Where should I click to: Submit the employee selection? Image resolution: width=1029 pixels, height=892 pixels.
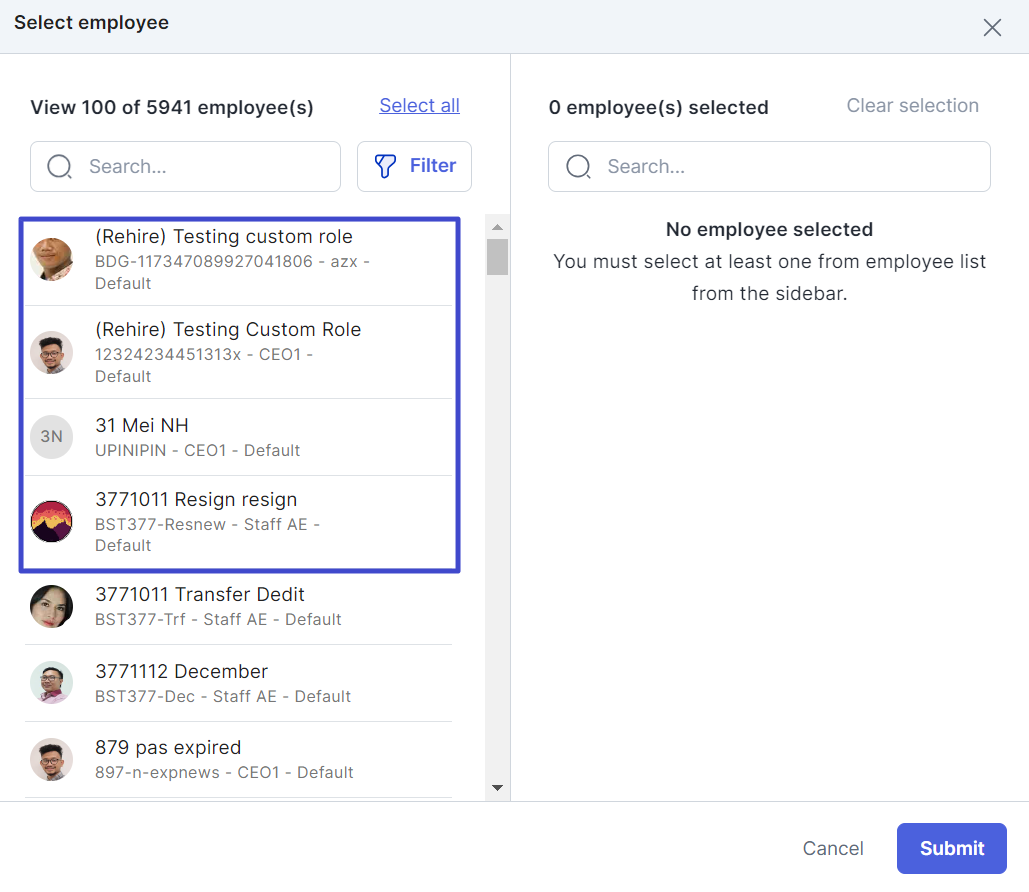click(951, 848)
